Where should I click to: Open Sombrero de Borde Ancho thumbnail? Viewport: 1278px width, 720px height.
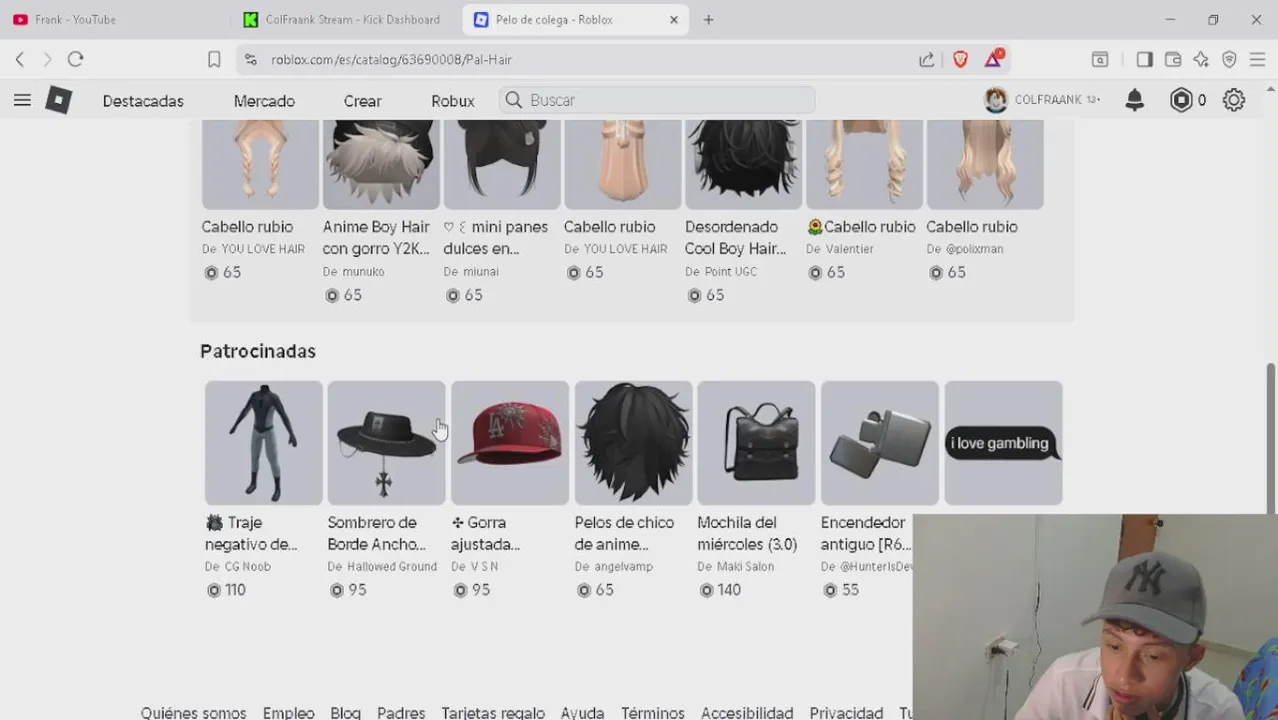point(386,442)
